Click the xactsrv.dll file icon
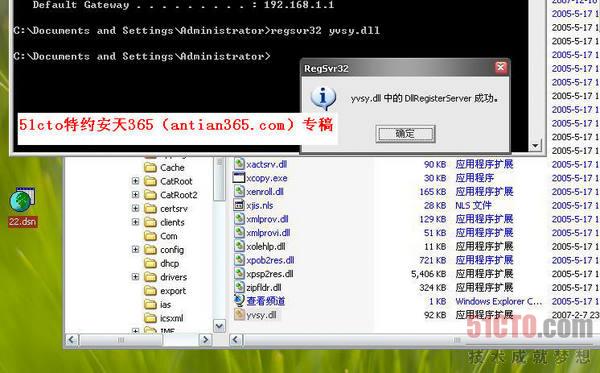Screen dimensions: 600x373 [239, 164]
